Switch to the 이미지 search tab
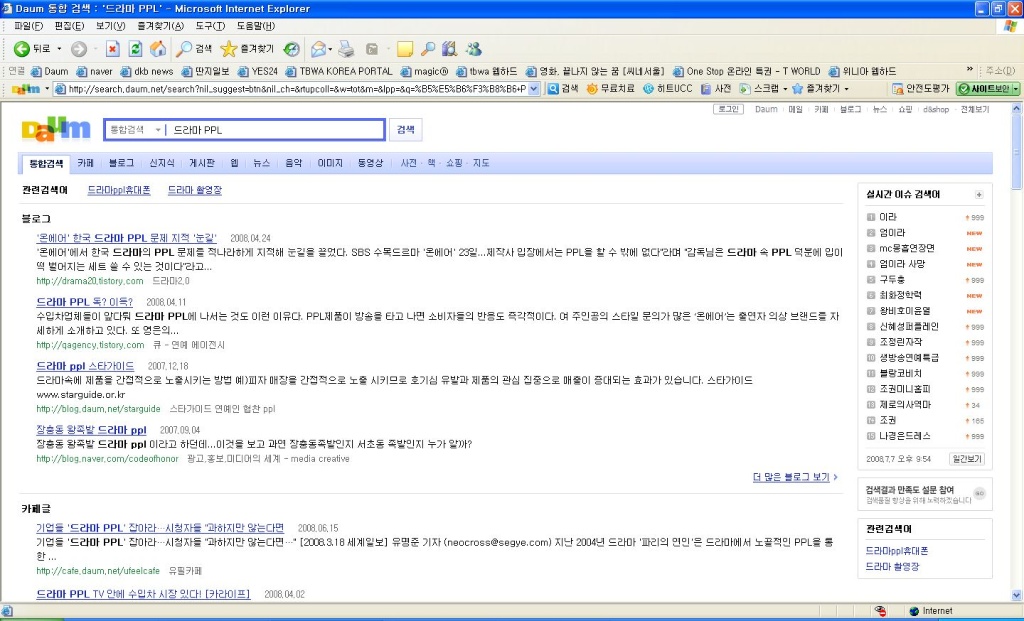 [x=330, y=163]
